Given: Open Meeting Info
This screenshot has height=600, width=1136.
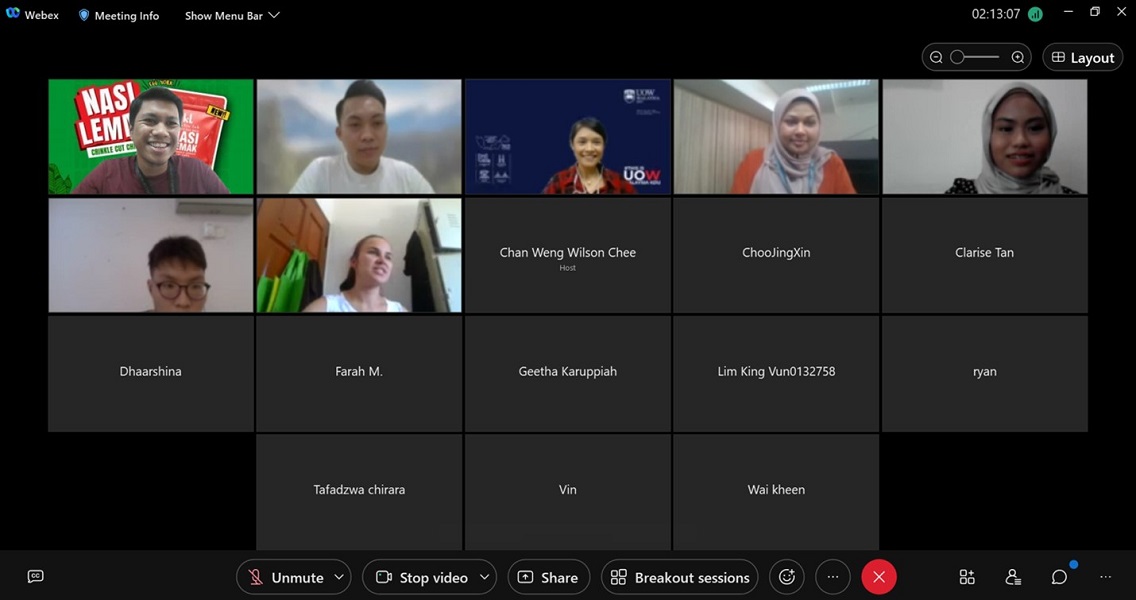Looking at the screenshot, I should (119, 15).
